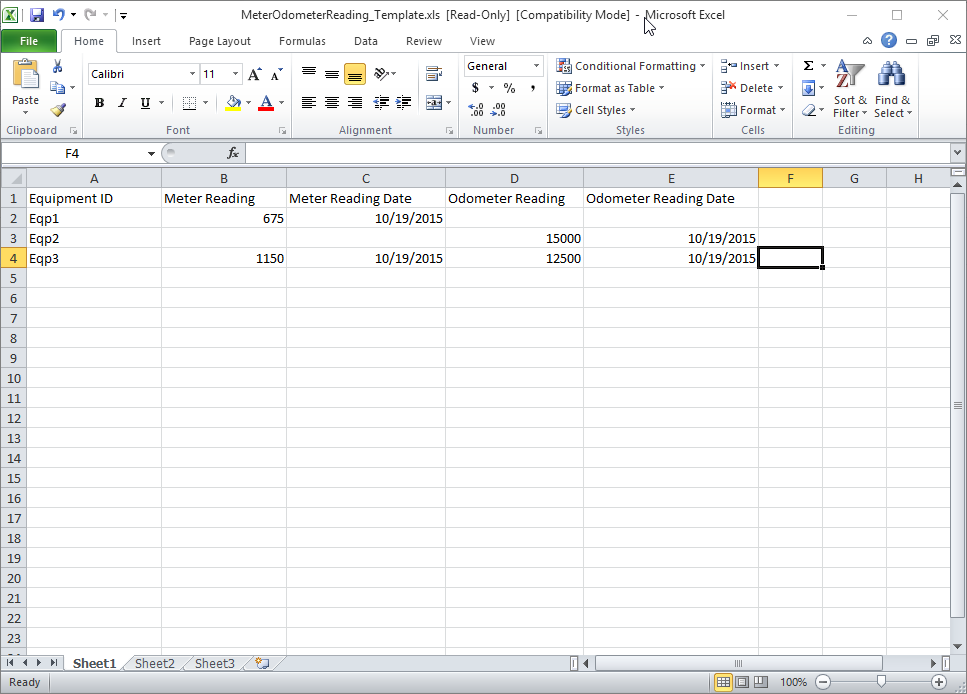Switch to the Formulas ribbon tab
Image resolution: width=967 pixels, height=694 pixels.
(302, 41)
